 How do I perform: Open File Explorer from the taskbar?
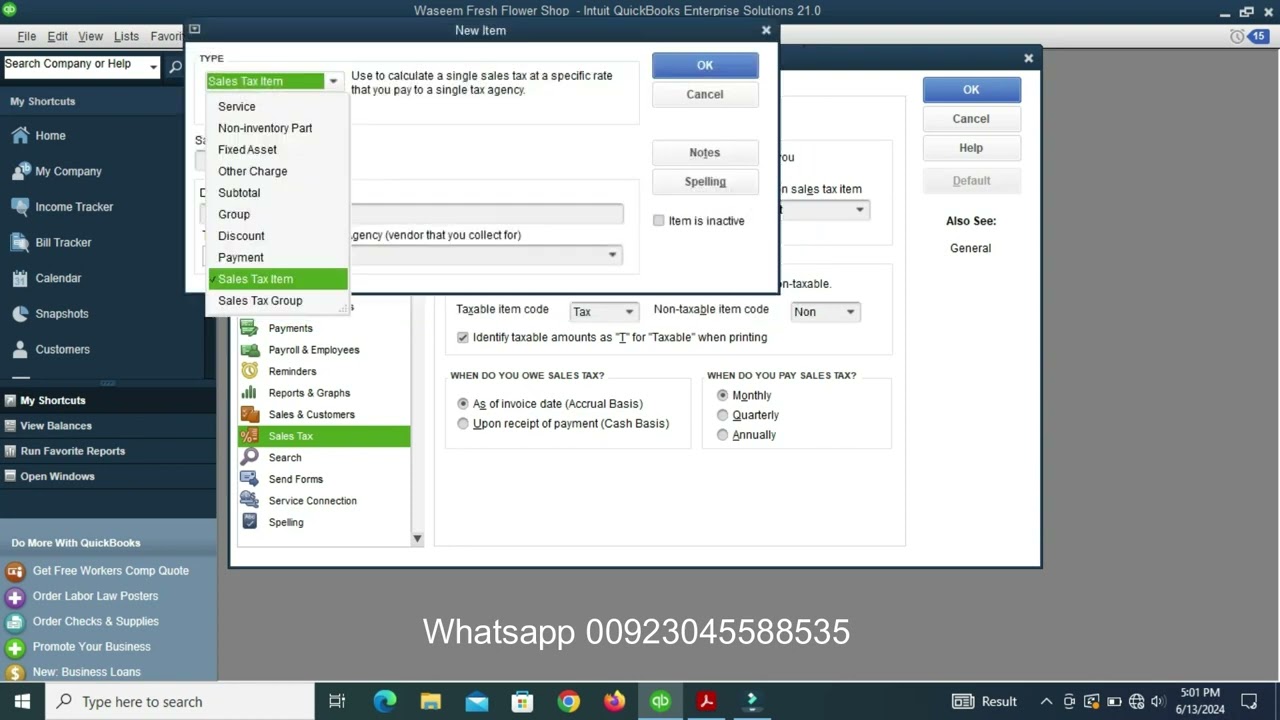(x=431, y=701)
